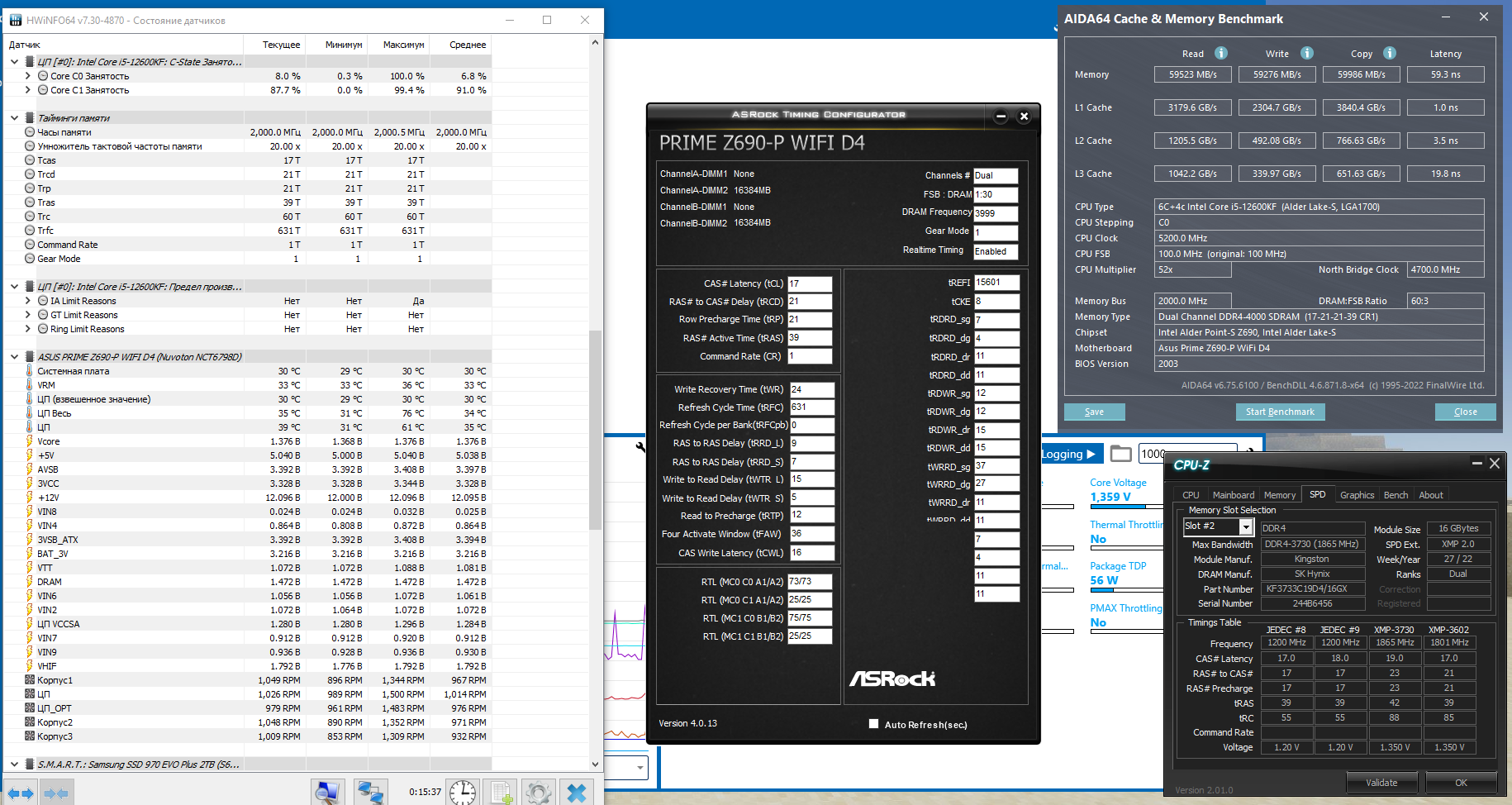Click the Validate button in CPU-Z
Viewport: 1512px width, 805px height.
(1381, 783)
